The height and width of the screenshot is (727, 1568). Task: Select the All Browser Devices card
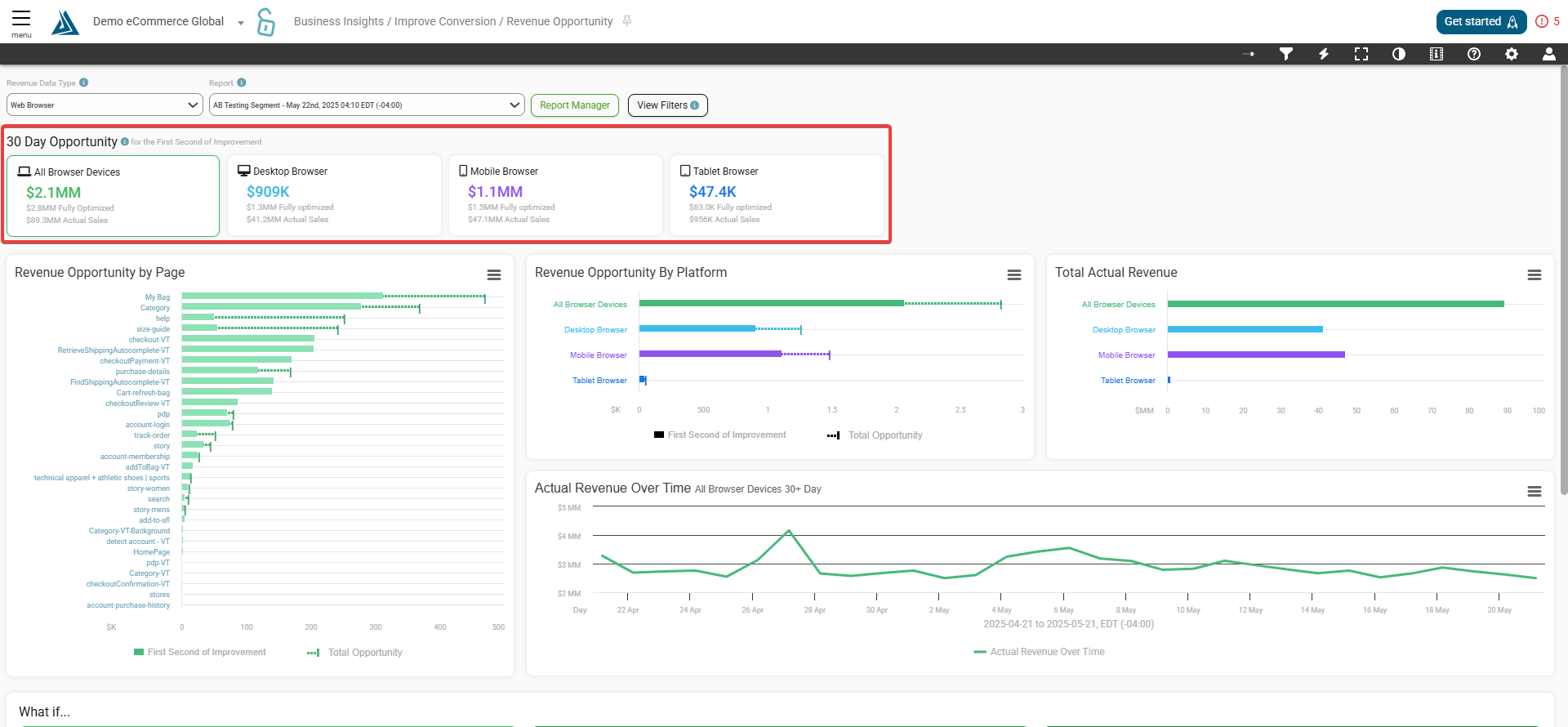click(x=113, y=196)
